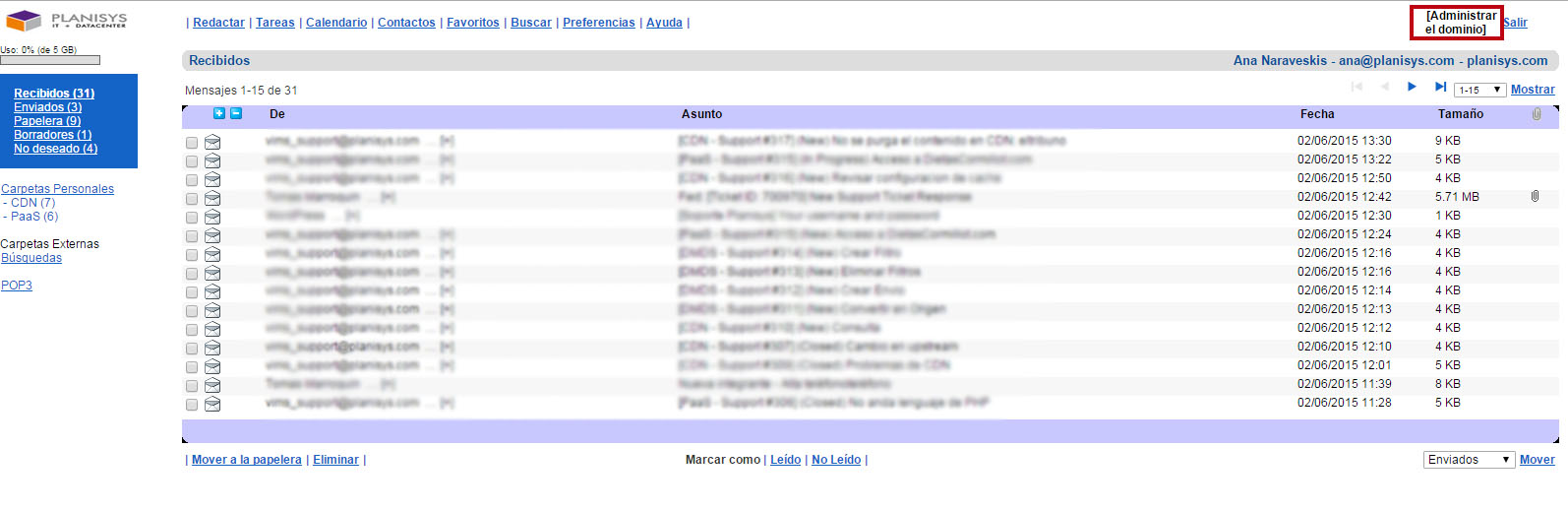Open the PaaS (6) personal folder

tap(34, 217)
